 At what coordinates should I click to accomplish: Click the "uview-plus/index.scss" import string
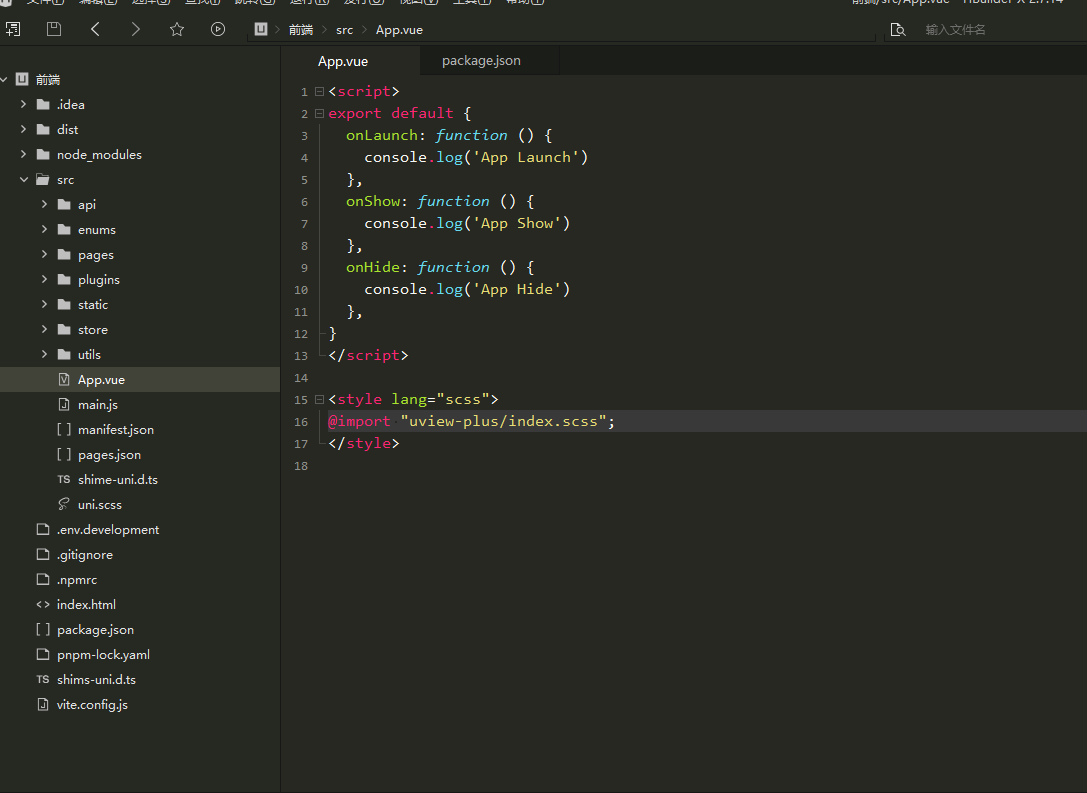coord(504,421)
